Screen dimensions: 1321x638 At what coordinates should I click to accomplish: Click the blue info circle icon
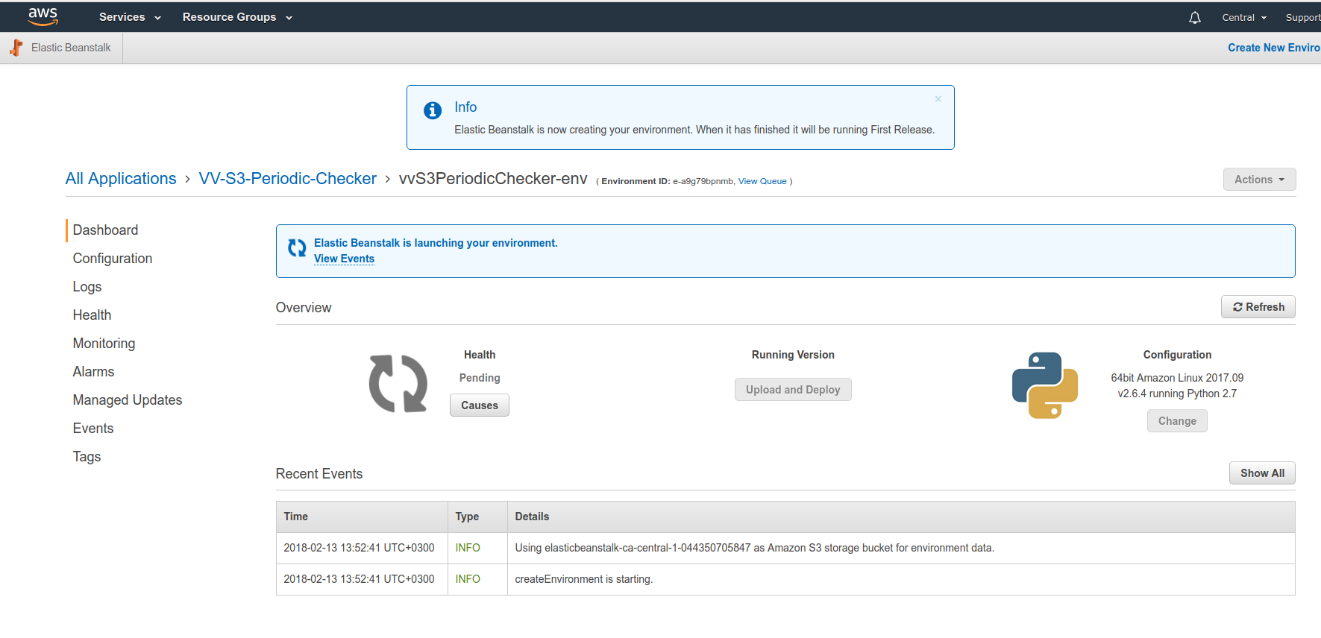432,110
